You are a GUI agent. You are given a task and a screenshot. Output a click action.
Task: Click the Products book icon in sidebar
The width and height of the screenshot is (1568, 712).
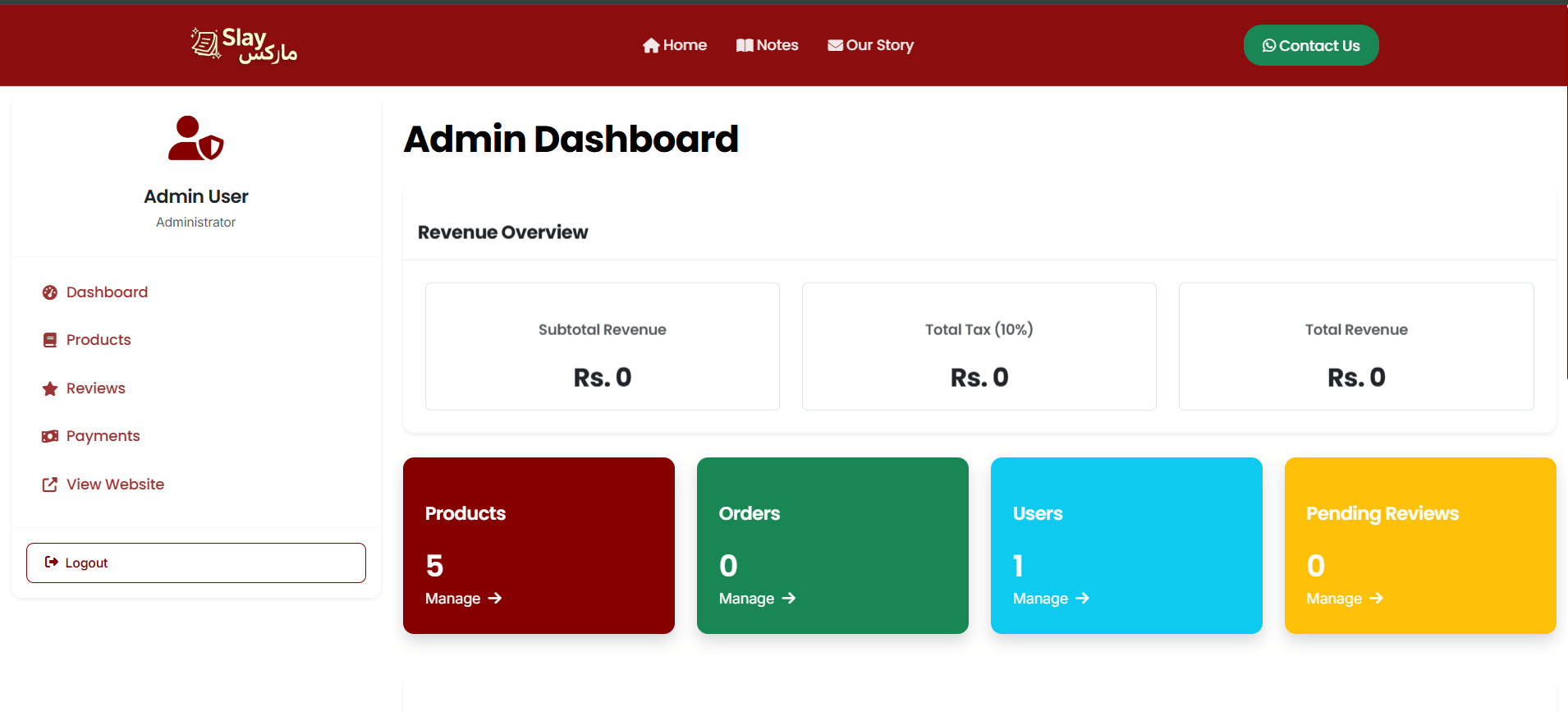pyautogui.click(x=50, y=340)
